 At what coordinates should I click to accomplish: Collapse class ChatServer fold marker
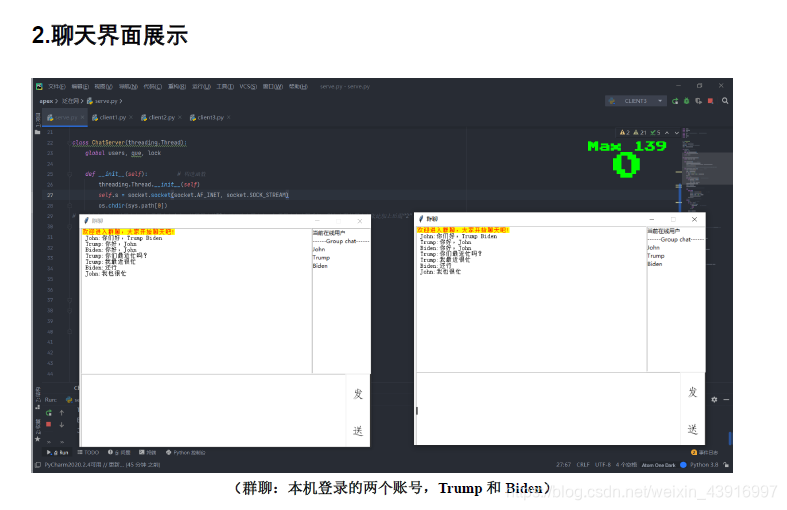tap(70, 143)
